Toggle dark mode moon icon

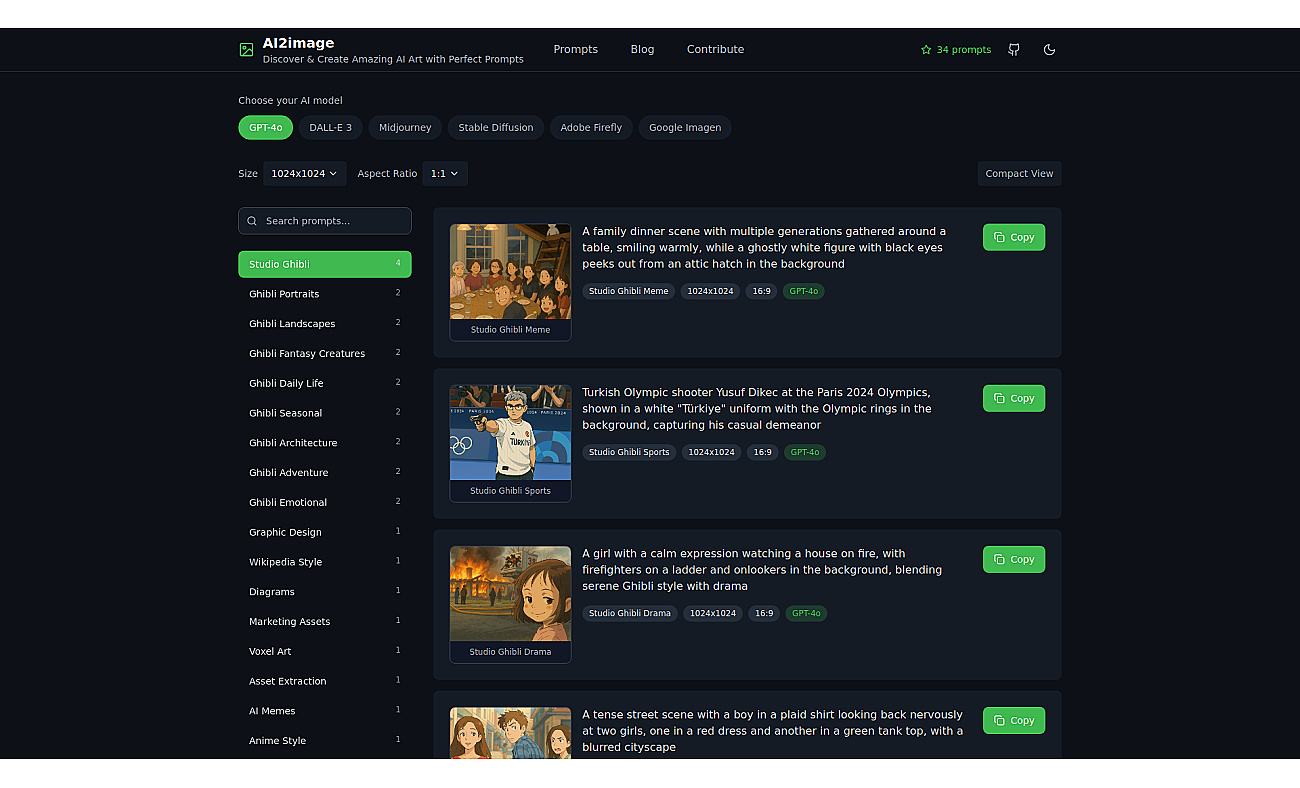(x=1049, y=50)
